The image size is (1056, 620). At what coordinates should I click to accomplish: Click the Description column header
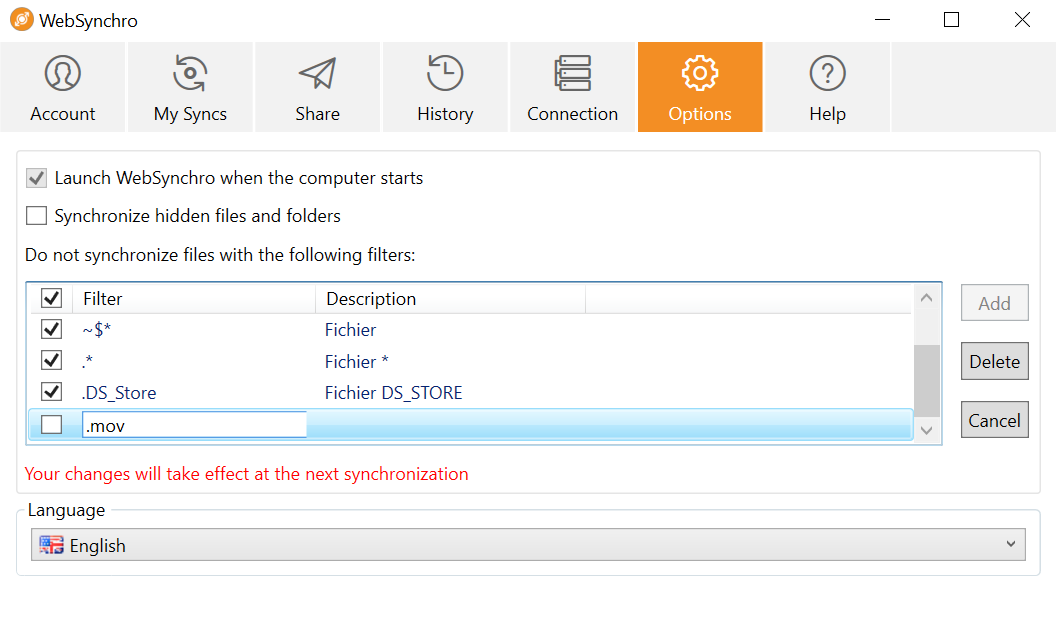451,299
